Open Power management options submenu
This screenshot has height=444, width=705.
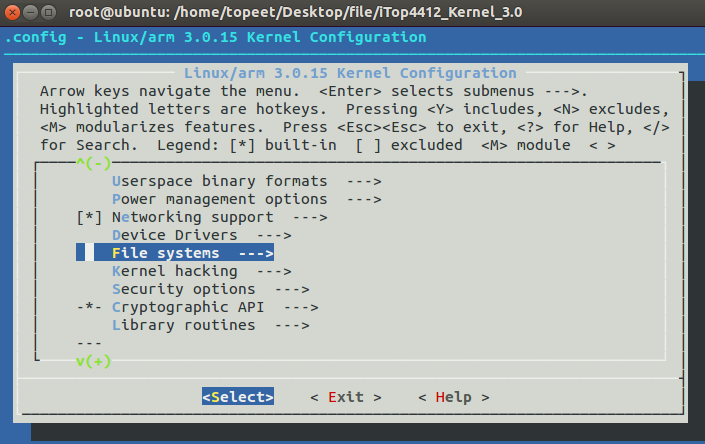[246, 199]
